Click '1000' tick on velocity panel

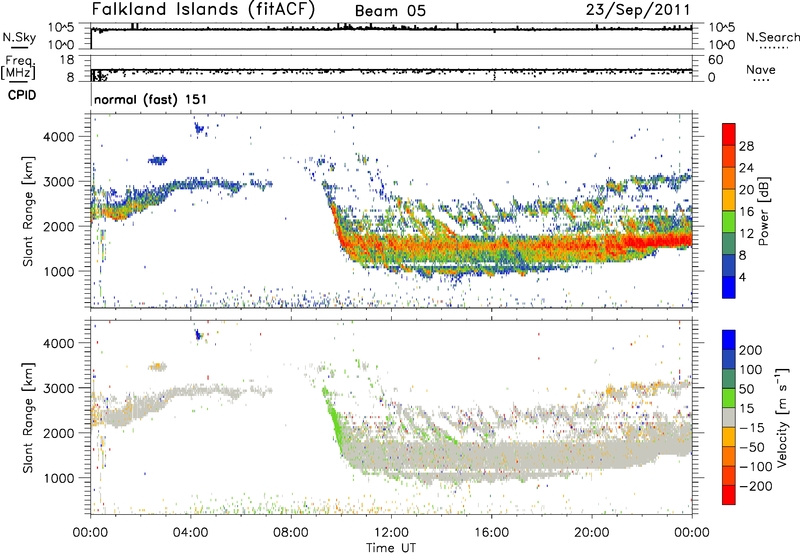[x=59, y=478]
